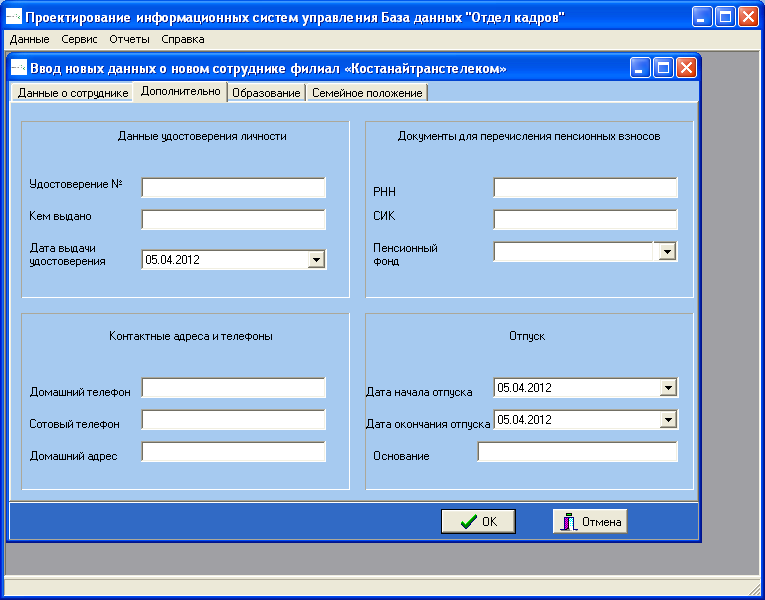Image resolution: width=765 pixels, height=600 pixels.
Task: Click the dialog's title bar form icon
Action: click(19, 67)
